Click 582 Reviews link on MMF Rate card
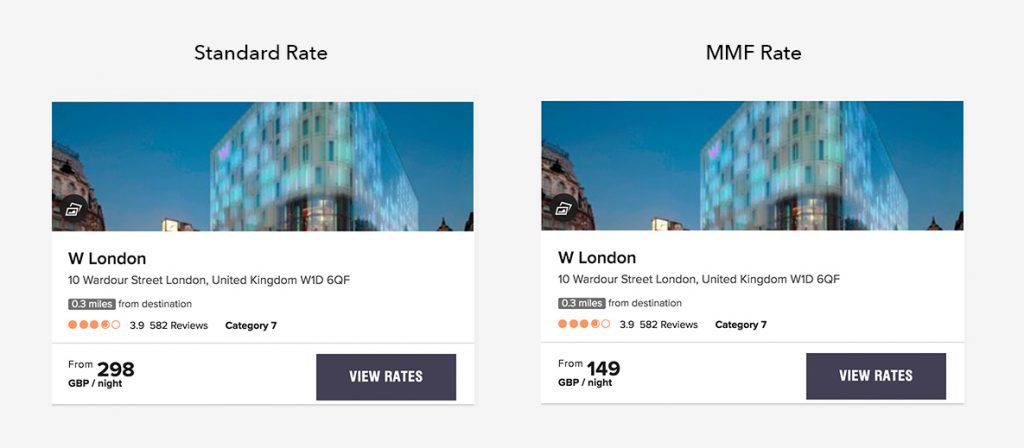Viewport: 1024px width, 448px height. pos(668,325)
